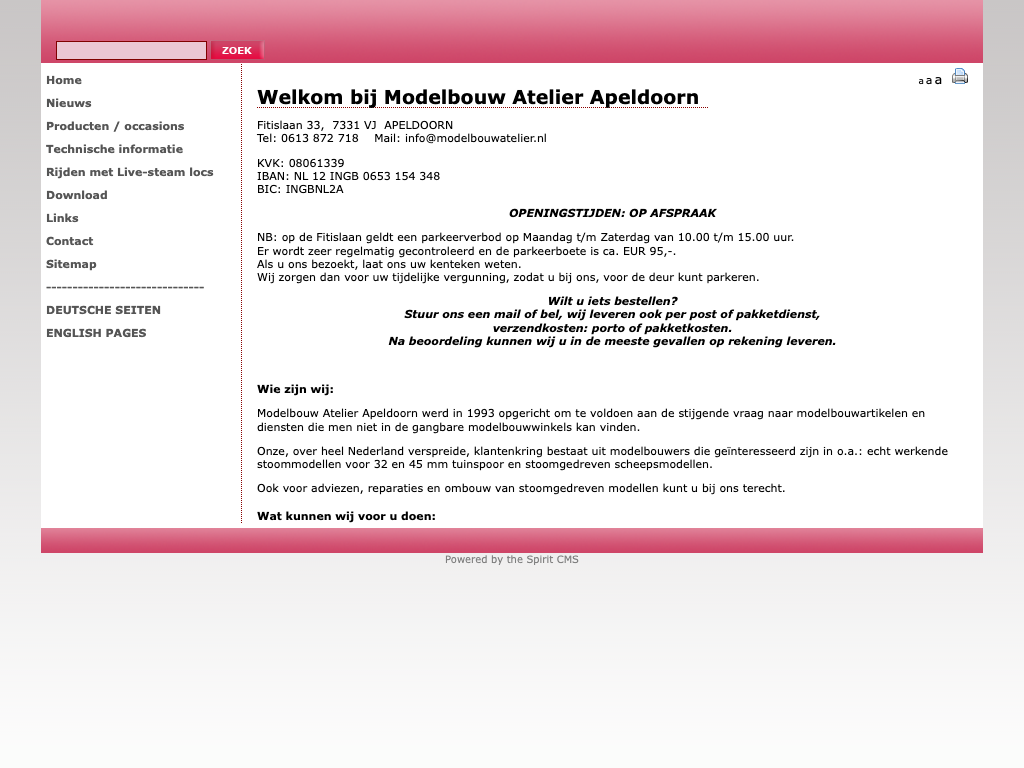The height and width of the screenshot is (768, 1024).
Task: Open the Home menu item
Action: click(64, 80)
